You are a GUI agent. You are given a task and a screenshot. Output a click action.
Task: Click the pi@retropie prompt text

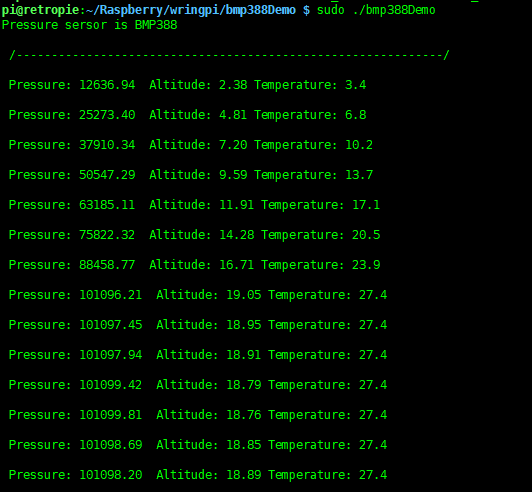click(x=40, y=10)
